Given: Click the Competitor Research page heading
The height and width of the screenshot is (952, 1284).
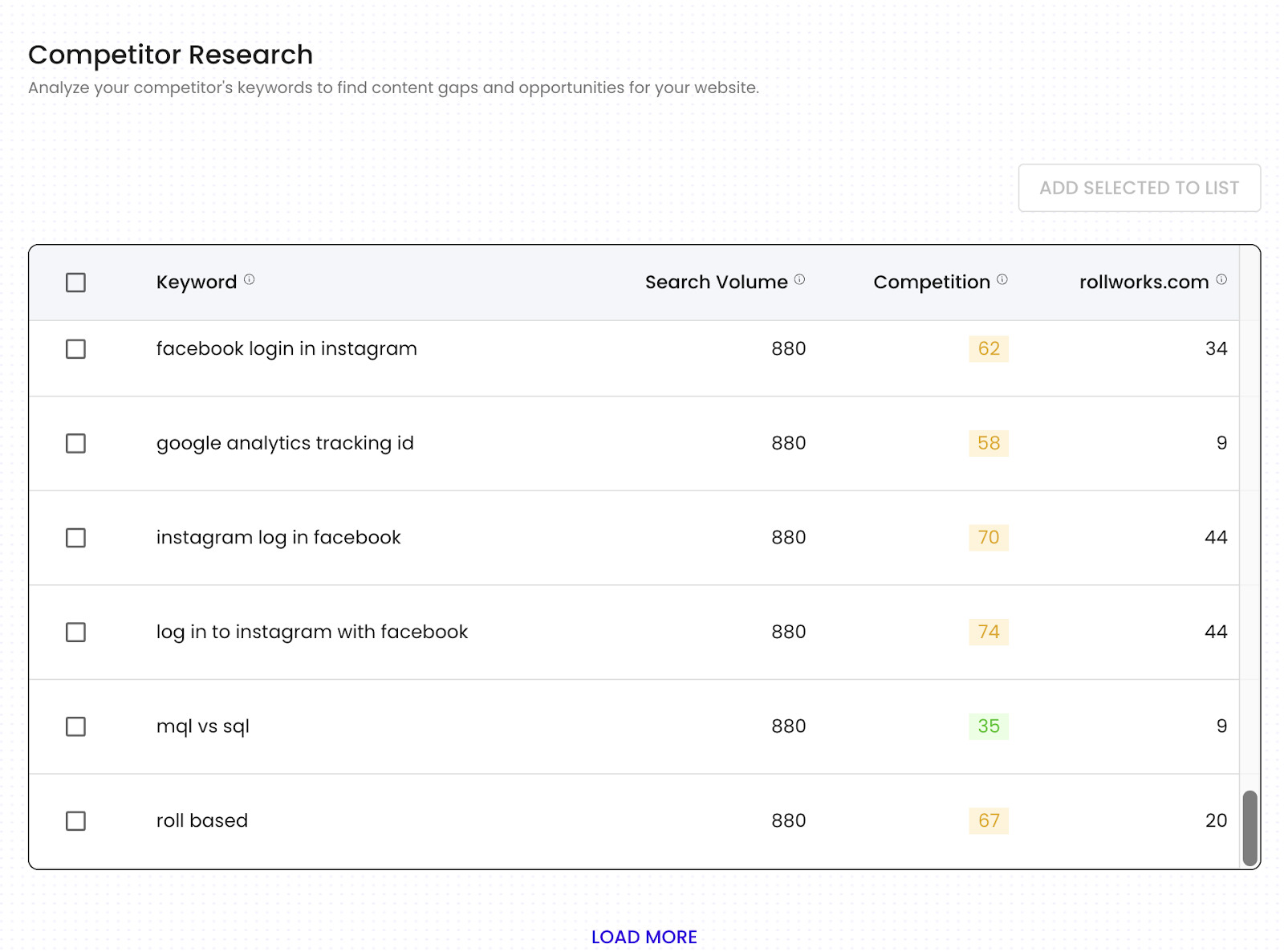Looking at the screenshot, I should [170, 55].
